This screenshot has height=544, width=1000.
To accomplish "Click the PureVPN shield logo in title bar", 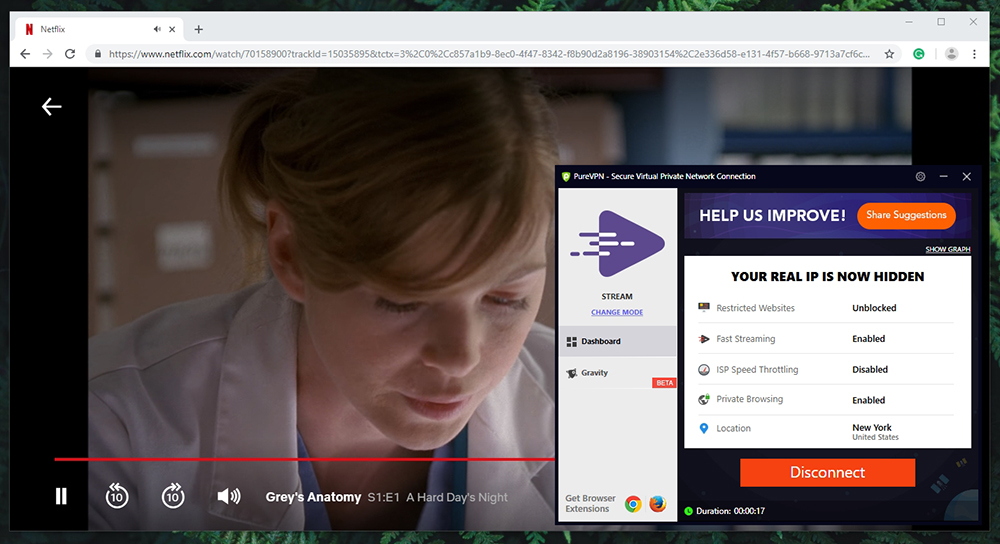I will coord(566,177).
